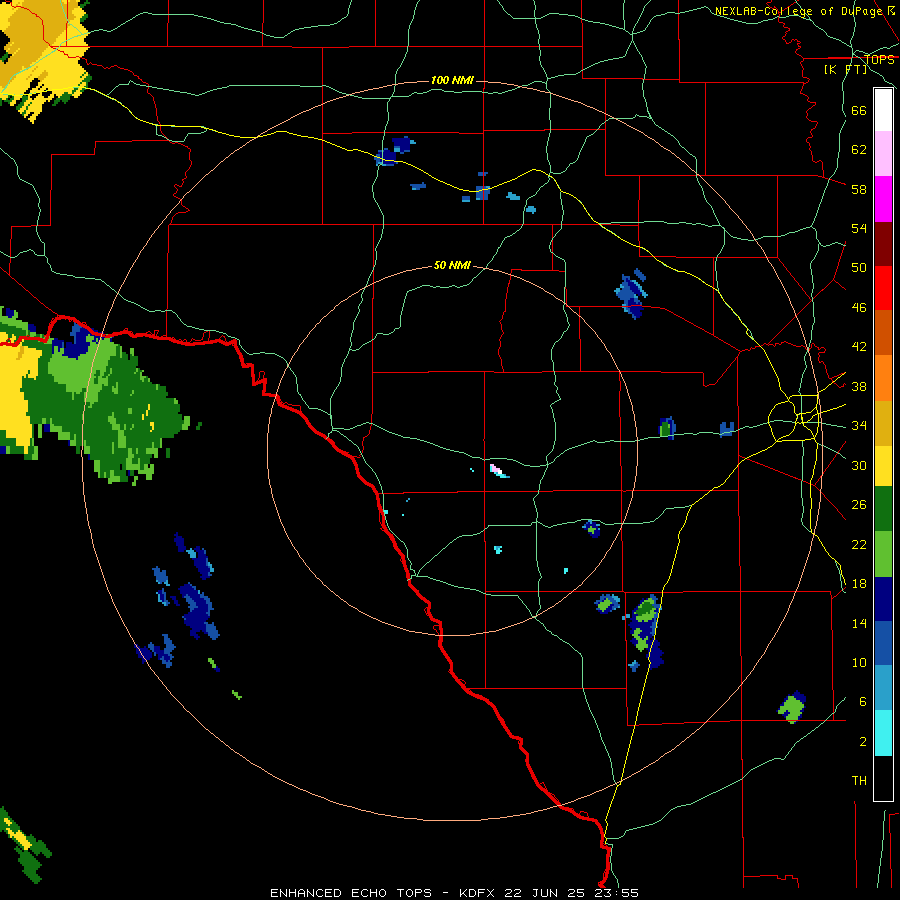Click legend value "66"
The width and height of the screenshot is (900, 900).
point(859,111)
